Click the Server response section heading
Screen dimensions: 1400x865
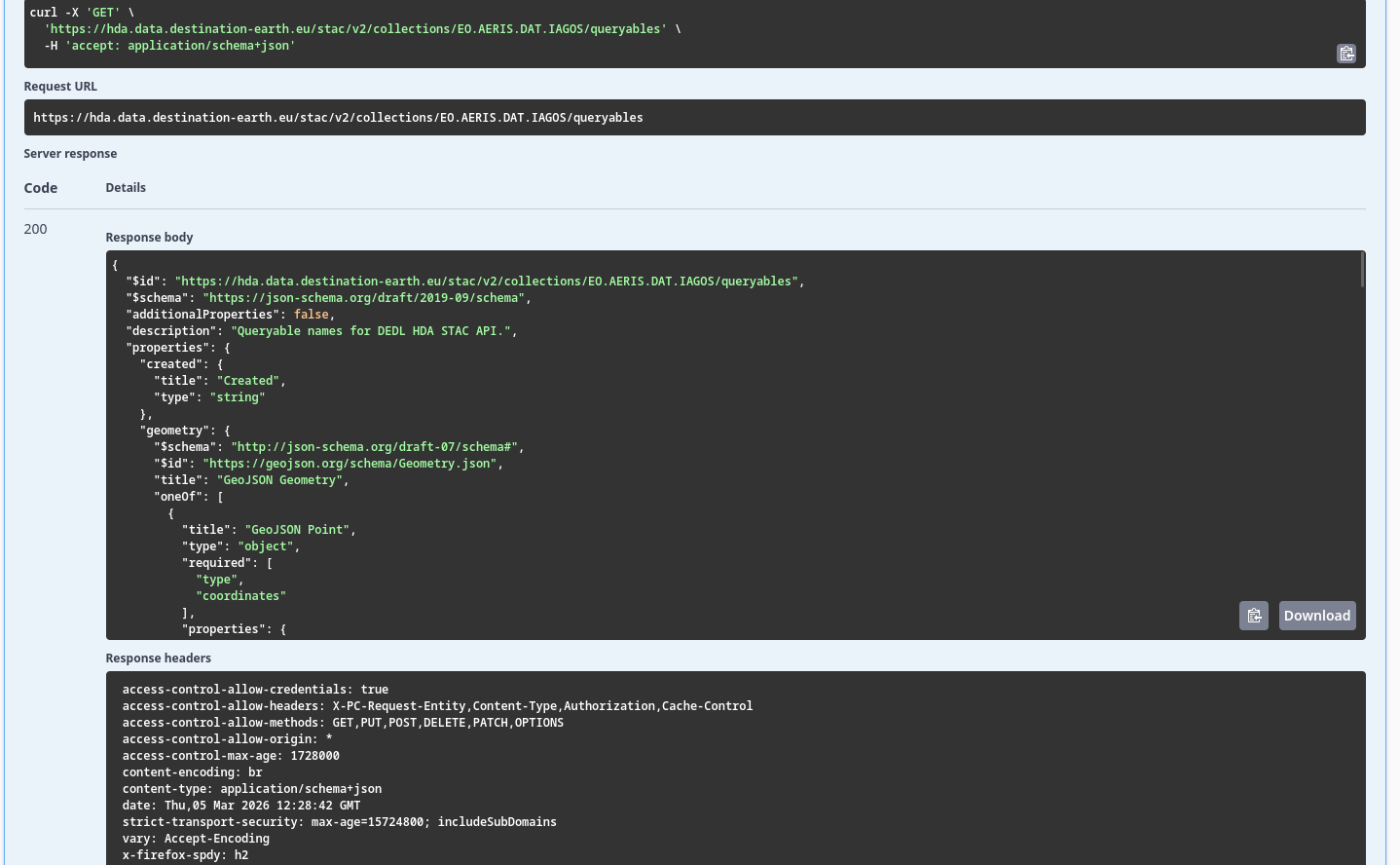pyautogui.click(x=70, y=153)
